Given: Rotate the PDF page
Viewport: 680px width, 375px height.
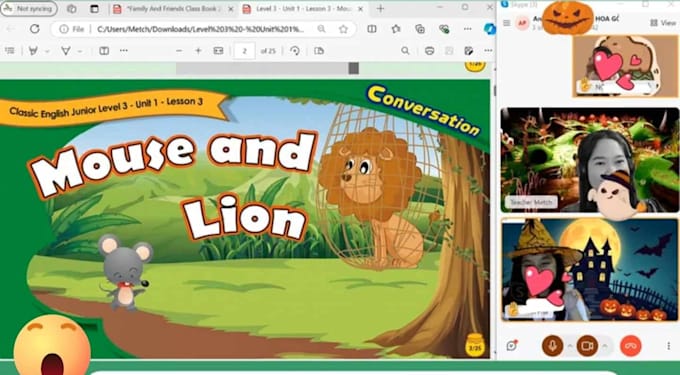Looking at the screenshot, I should [x=294, y=51].
